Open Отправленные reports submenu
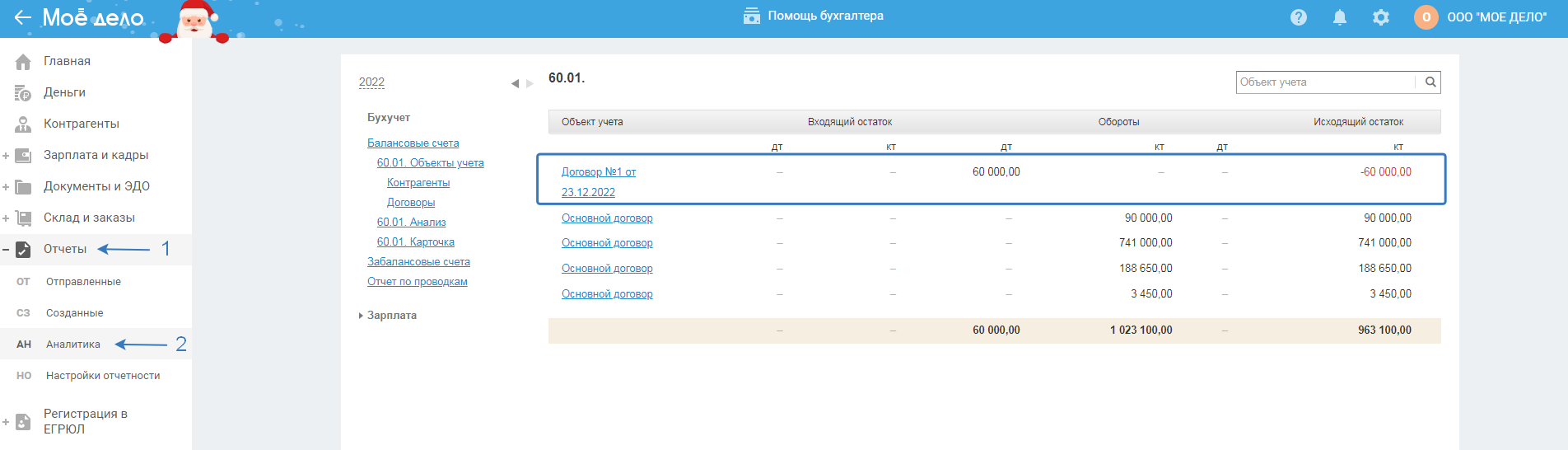The height and width of the screenshot is (450, 1568). point(83,282)
